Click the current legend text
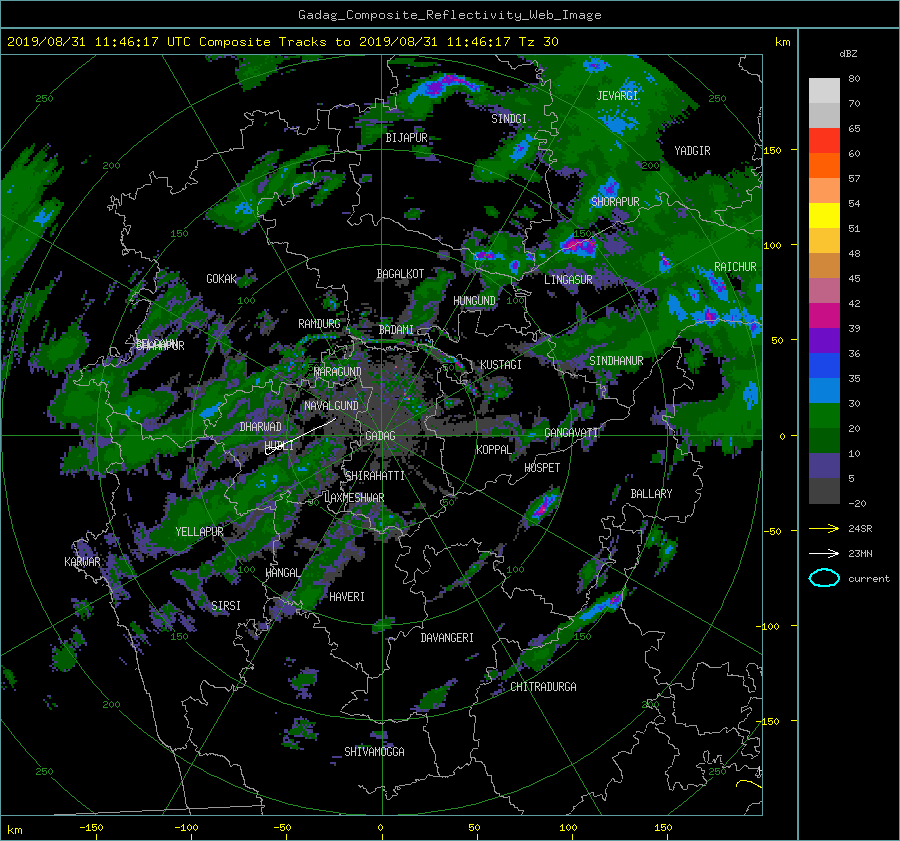The height and width of the screenshot is (841, 900). click(x=868, y=579)
